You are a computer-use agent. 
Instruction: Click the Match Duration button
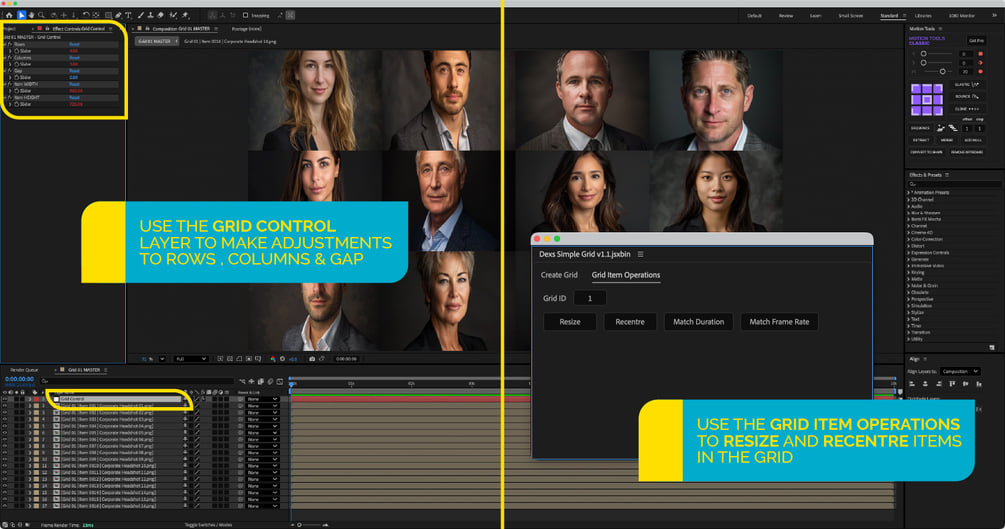click(699, 322)
